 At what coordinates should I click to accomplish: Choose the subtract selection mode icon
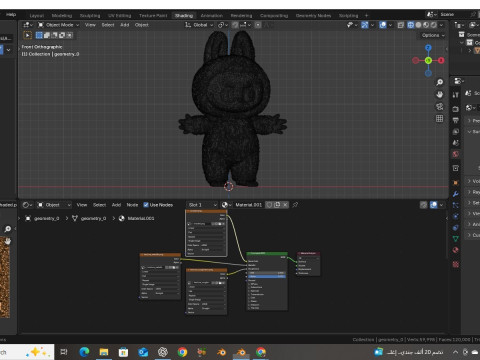[54, 35]
